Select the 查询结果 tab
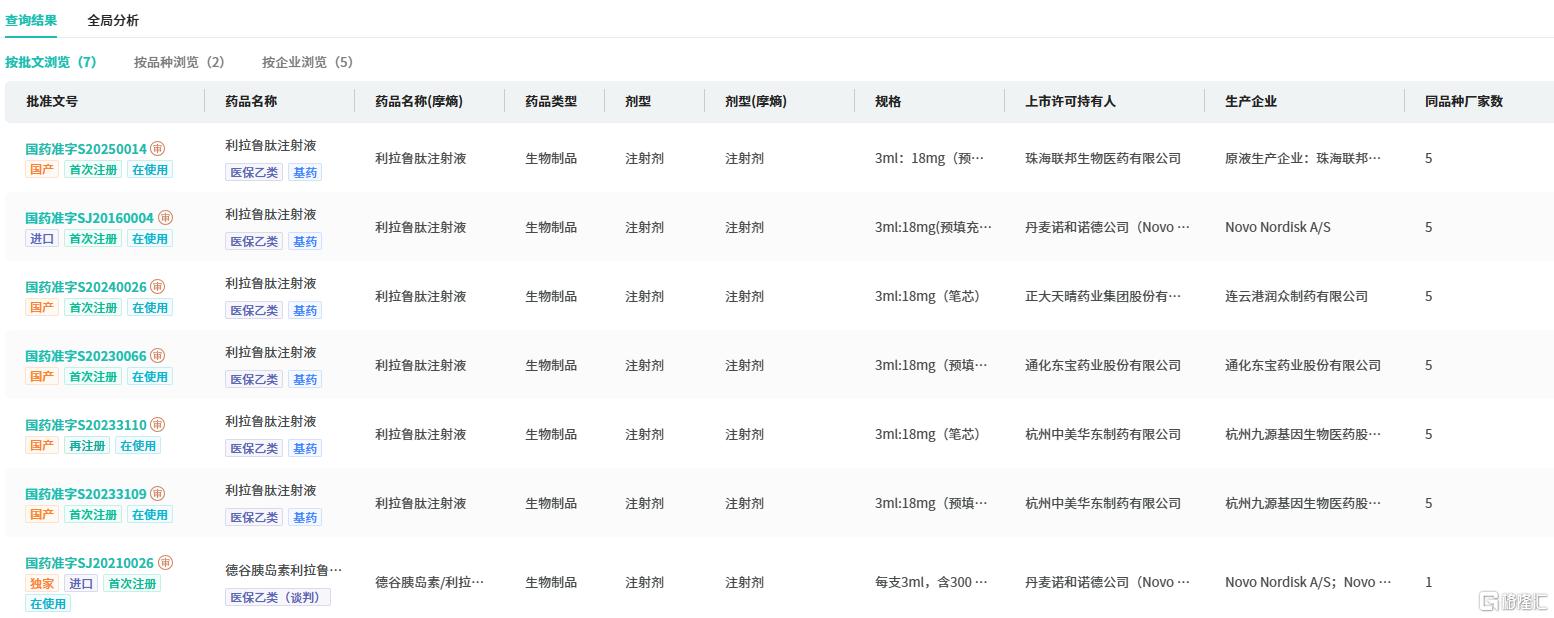1554x618 pixels. (x=31, y=20)
